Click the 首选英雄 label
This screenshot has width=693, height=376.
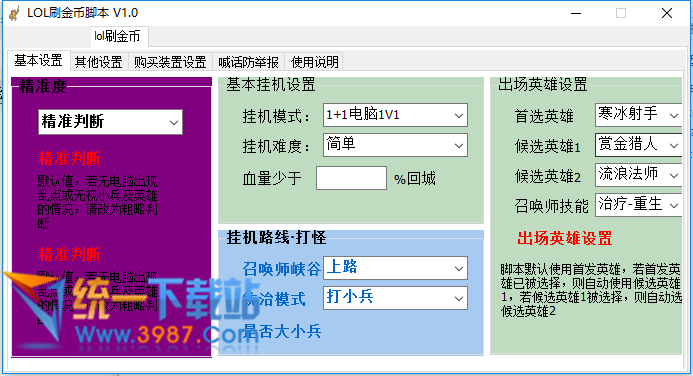tap(544, 117)
